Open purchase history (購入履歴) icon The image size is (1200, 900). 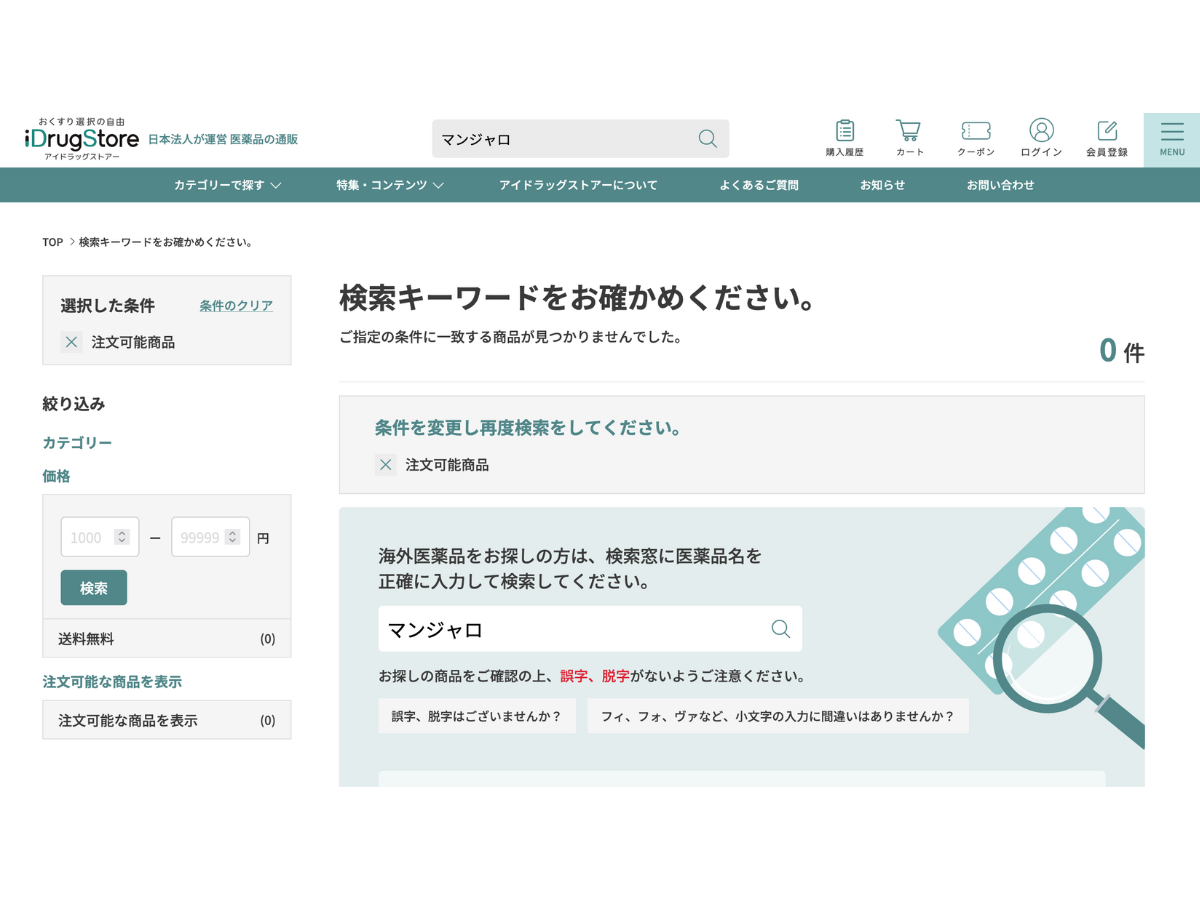tap(845, 139)
